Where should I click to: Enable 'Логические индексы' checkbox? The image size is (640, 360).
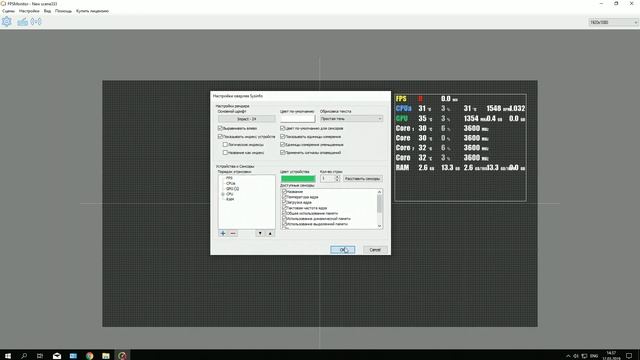[225, 144]
